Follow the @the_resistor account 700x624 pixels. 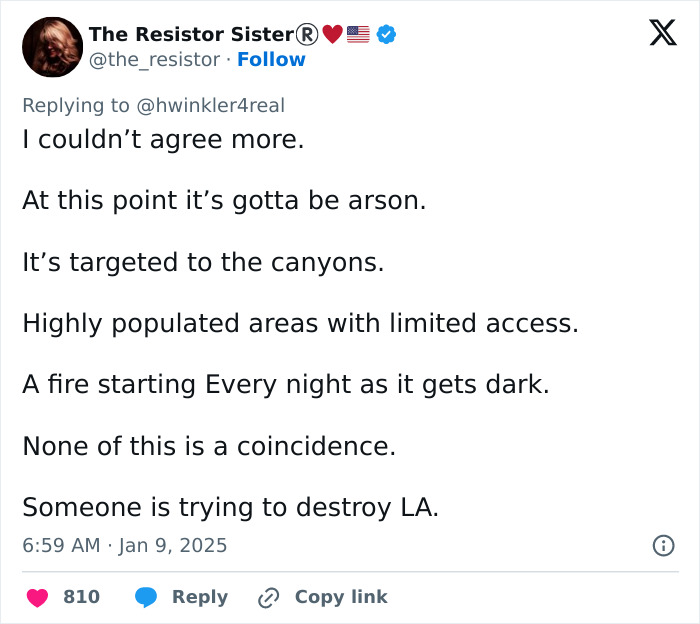click(271, 60)
